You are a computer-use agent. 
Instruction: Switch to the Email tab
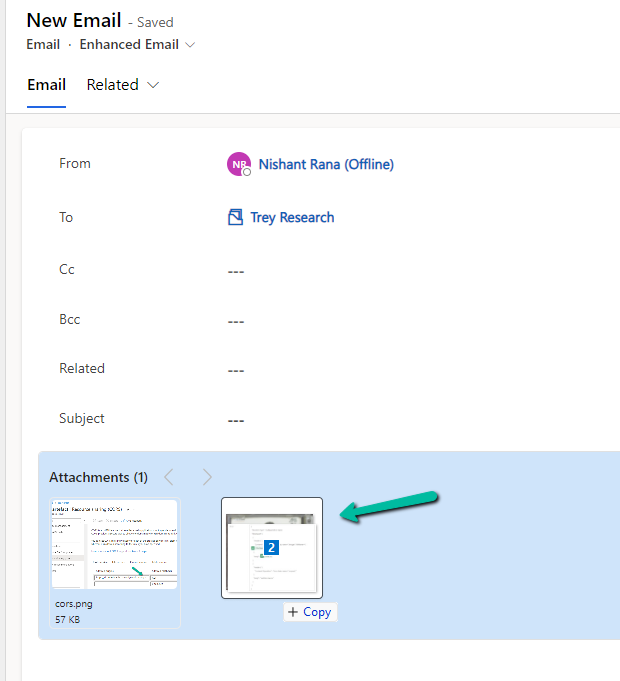pos(46,85)
